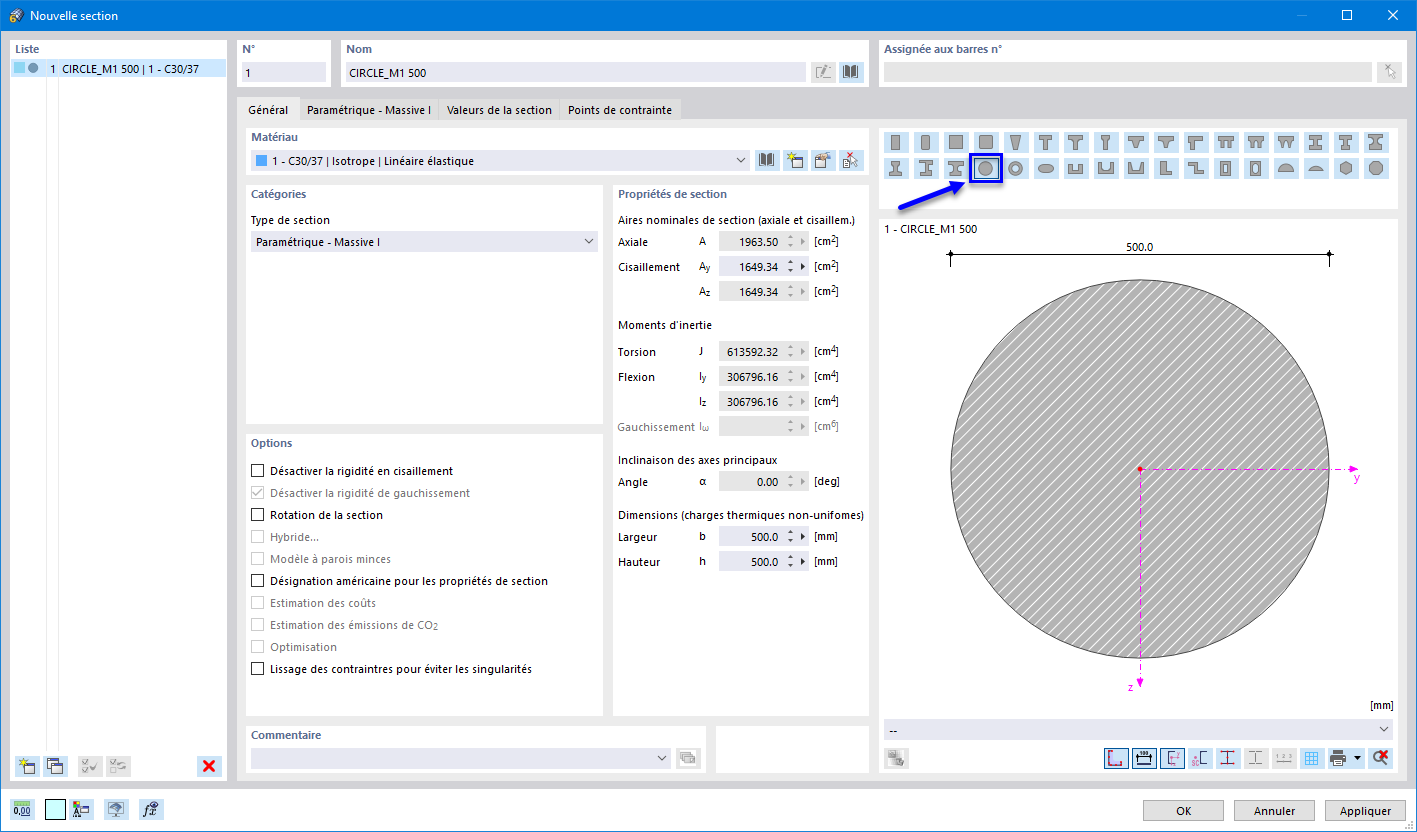Select the circular solid section shape icon
Image resolution: width=1417 pixels, height=832 pixels.
pyautogui.click(x=986, y=168)
